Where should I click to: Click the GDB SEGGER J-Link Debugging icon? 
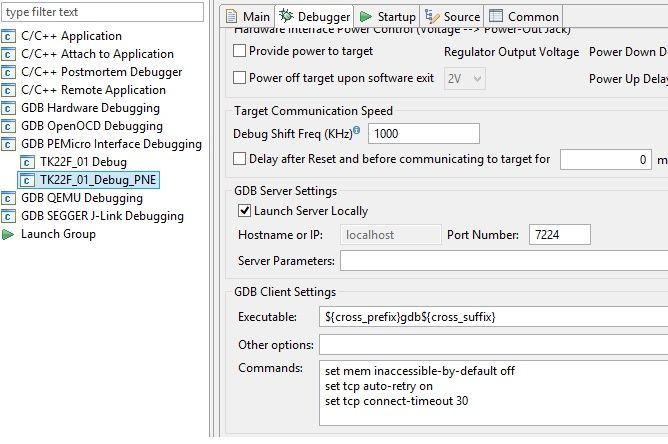pyautogui.click(x=9, y=216)
